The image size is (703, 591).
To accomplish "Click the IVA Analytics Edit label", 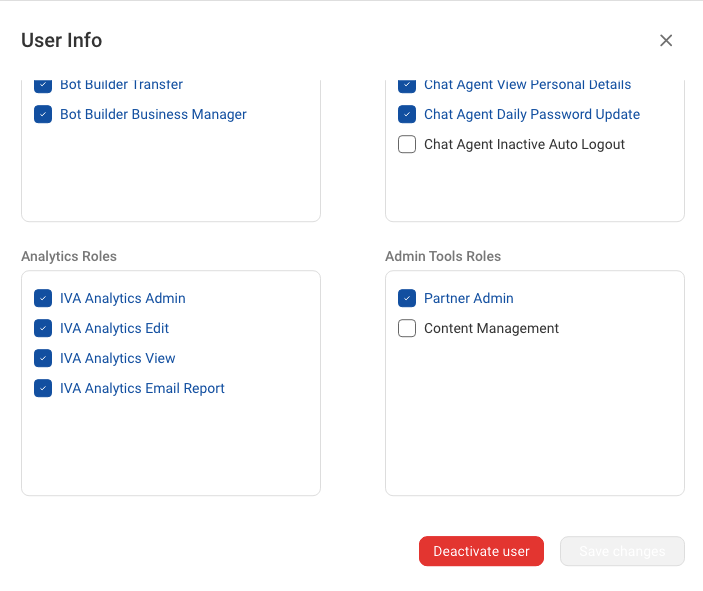I will pyautogui.click(x=114, y=329).
